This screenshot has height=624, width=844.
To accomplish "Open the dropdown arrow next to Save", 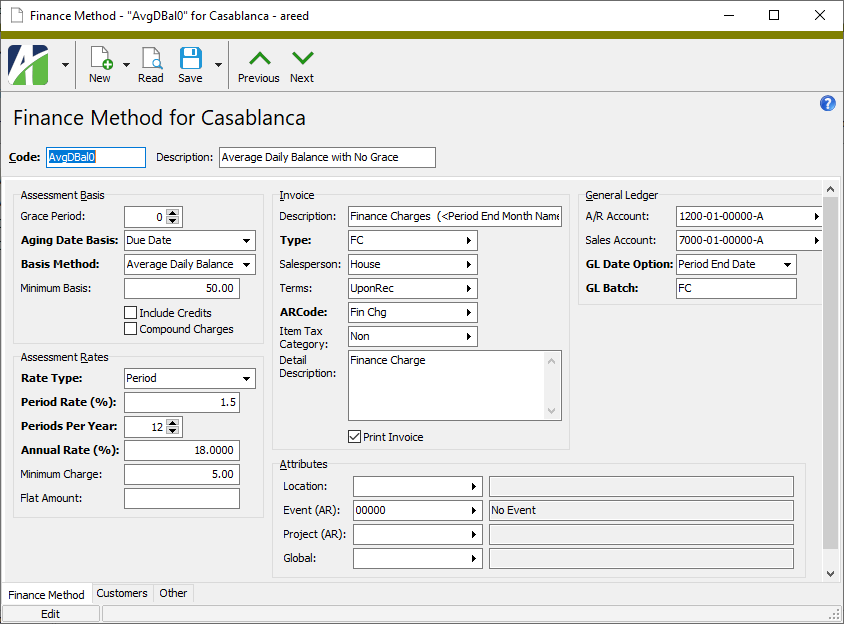I will (x=219, y=65).
